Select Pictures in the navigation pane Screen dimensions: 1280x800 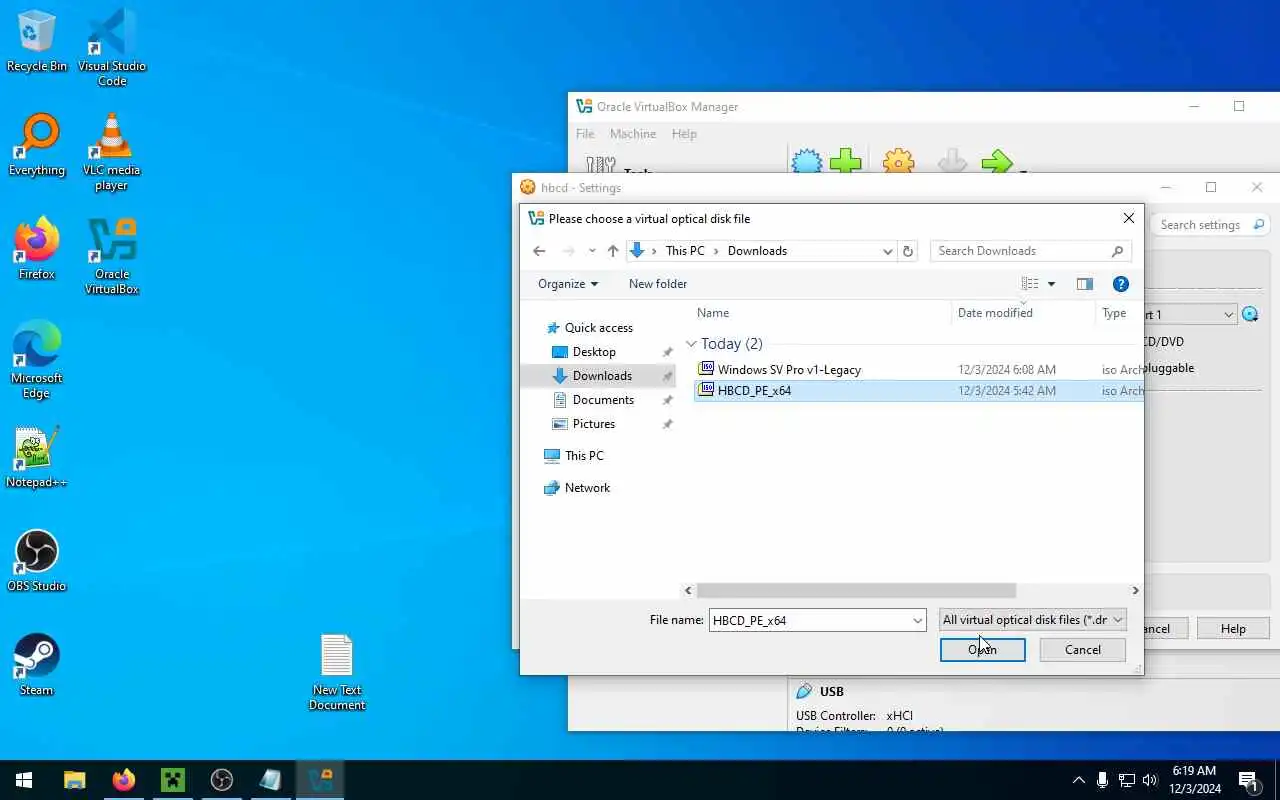(594, 424)
